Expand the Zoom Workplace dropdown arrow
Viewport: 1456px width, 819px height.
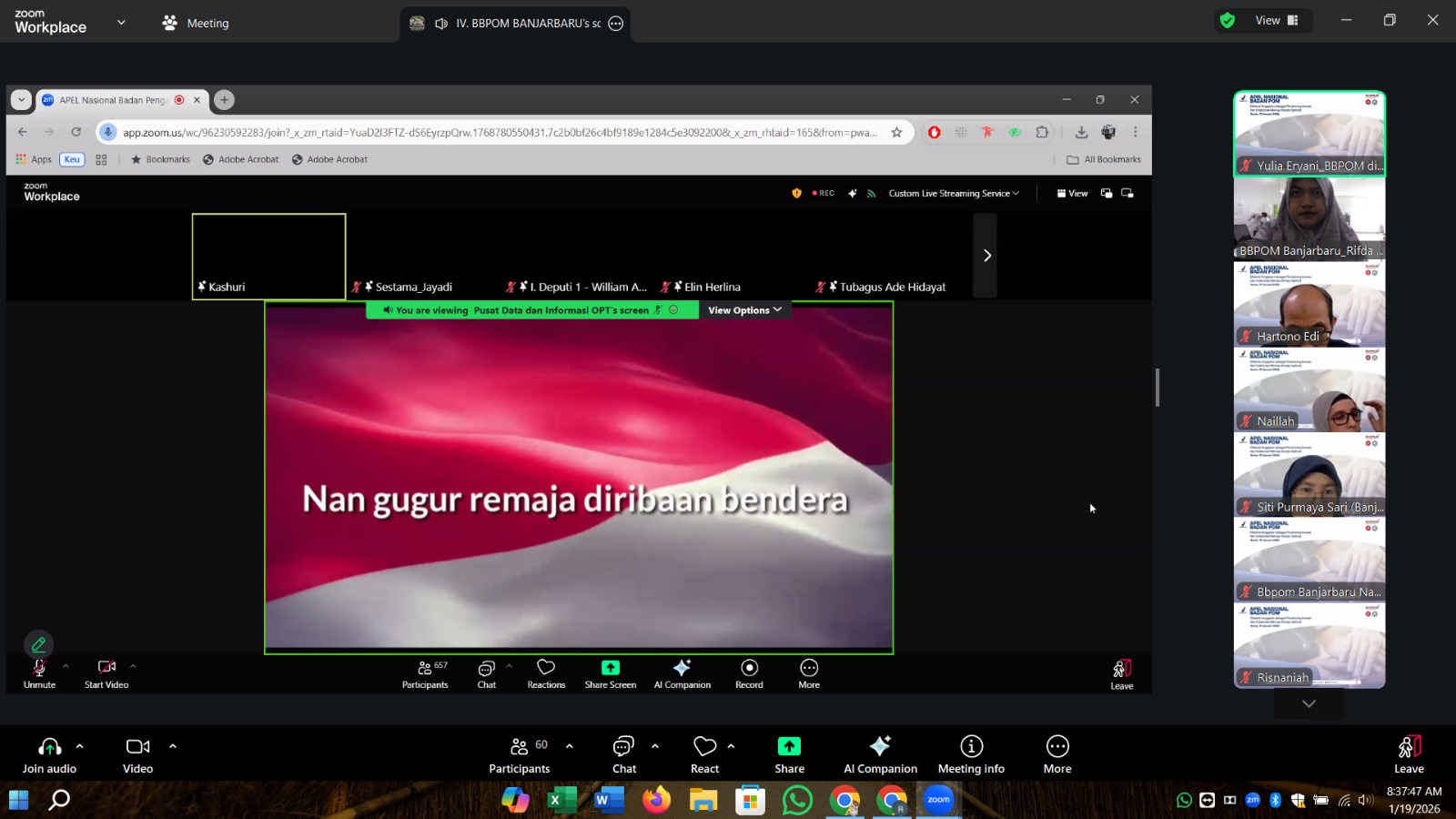(x=121, y=23)
